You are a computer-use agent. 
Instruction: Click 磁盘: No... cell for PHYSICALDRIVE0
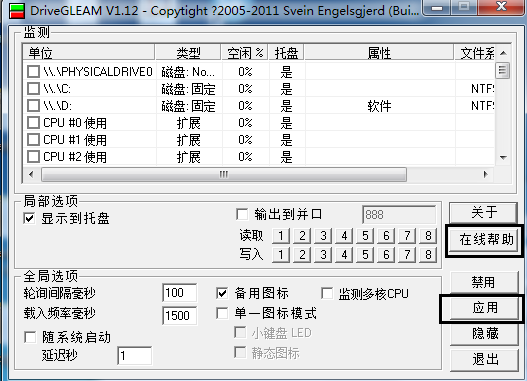(188, 72)
